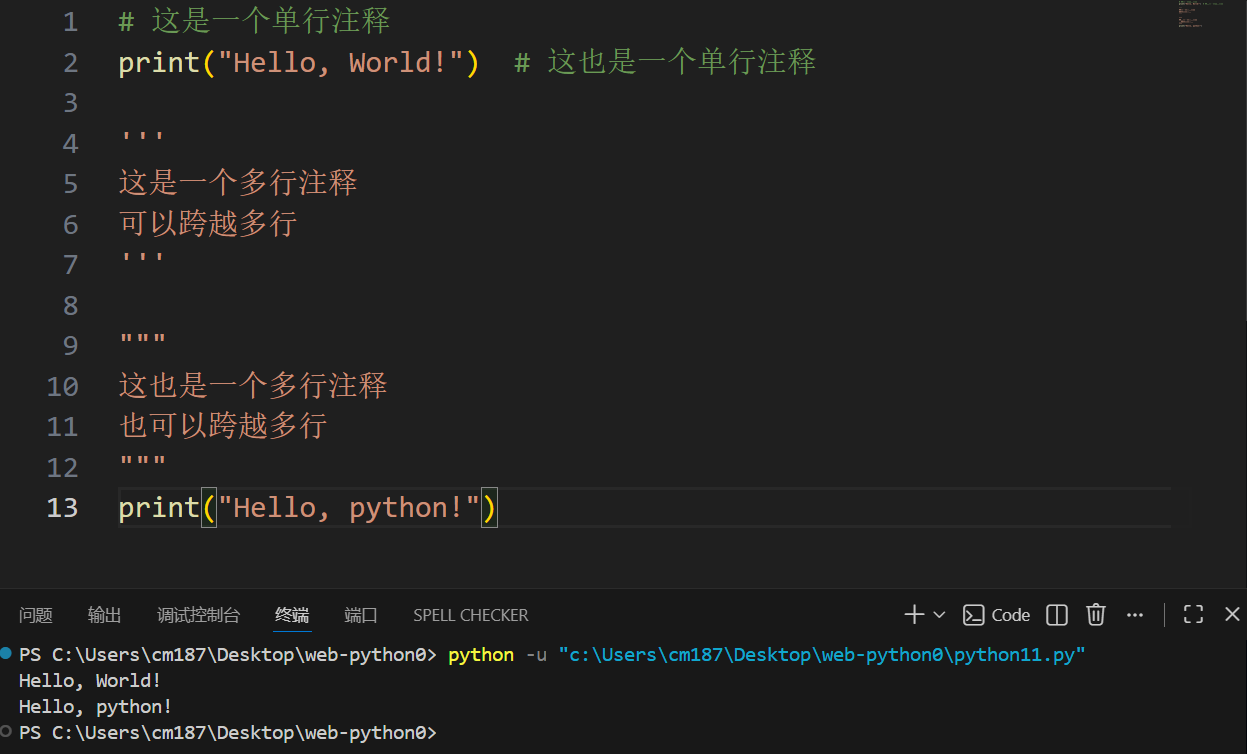Switch to the 端口 (Ports) tab
Image resolution: width=1247 pixels, height=754 pixels.
pyautogui.click(x=360, y=614)
